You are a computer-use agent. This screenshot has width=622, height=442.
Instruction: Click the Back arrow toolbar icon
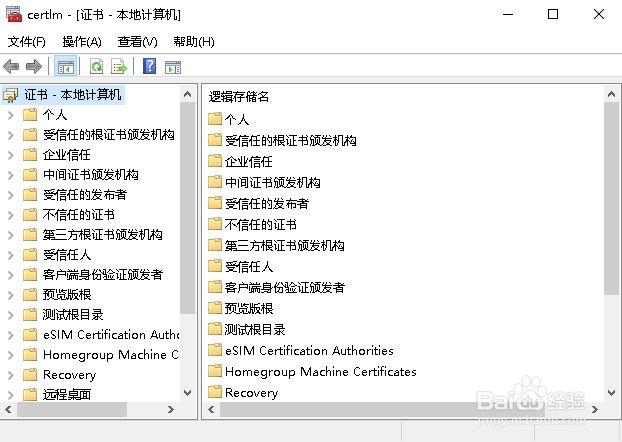click(11, 66)
